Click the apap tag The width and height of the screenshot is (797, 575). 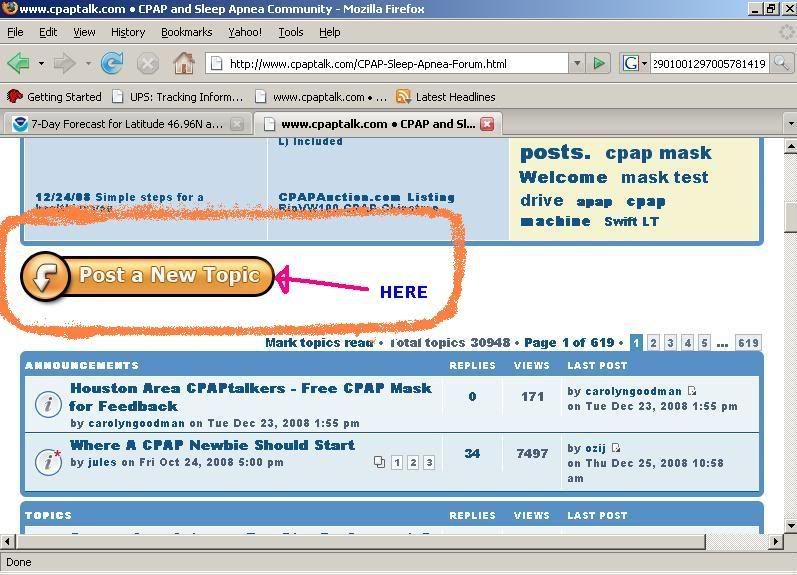click(x=594, y=202)
